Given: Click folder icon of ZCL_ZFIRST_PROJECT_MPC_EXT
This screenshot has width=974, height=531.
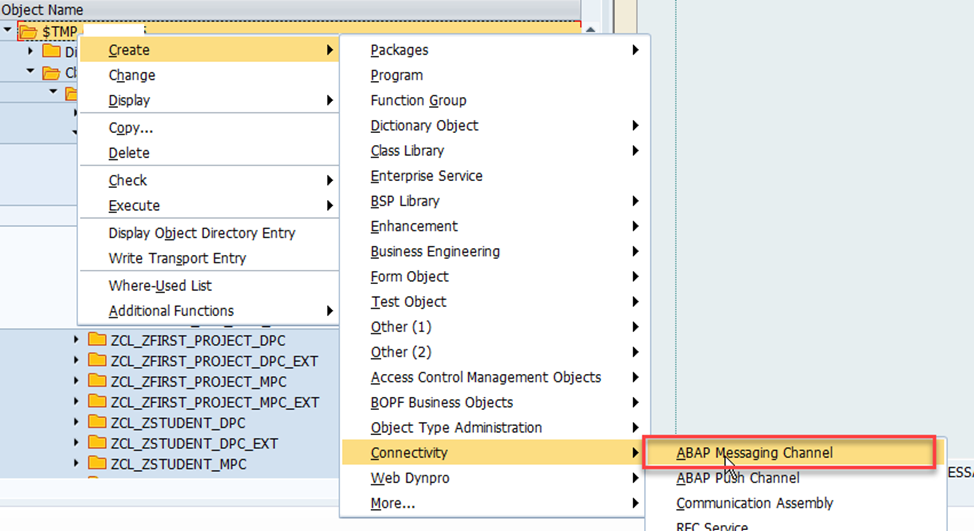Looking at the screenshot, I should (97, 401).
